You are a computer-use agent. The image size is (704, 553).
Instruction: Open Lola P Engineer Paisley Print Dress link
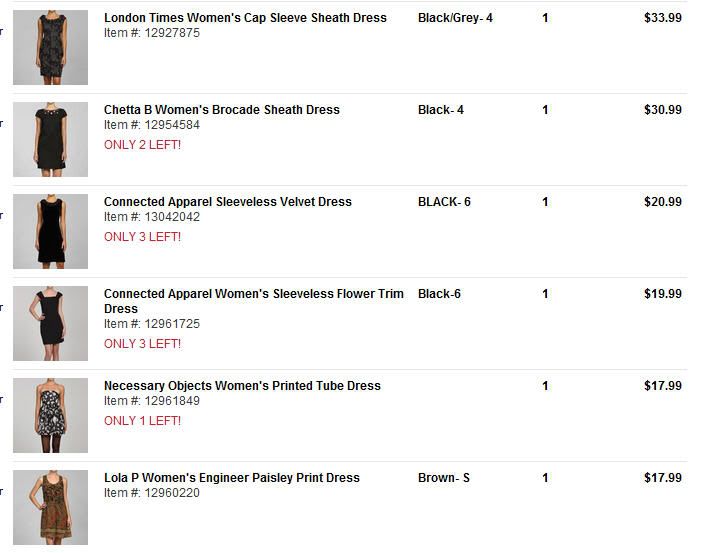coord(232,478)
